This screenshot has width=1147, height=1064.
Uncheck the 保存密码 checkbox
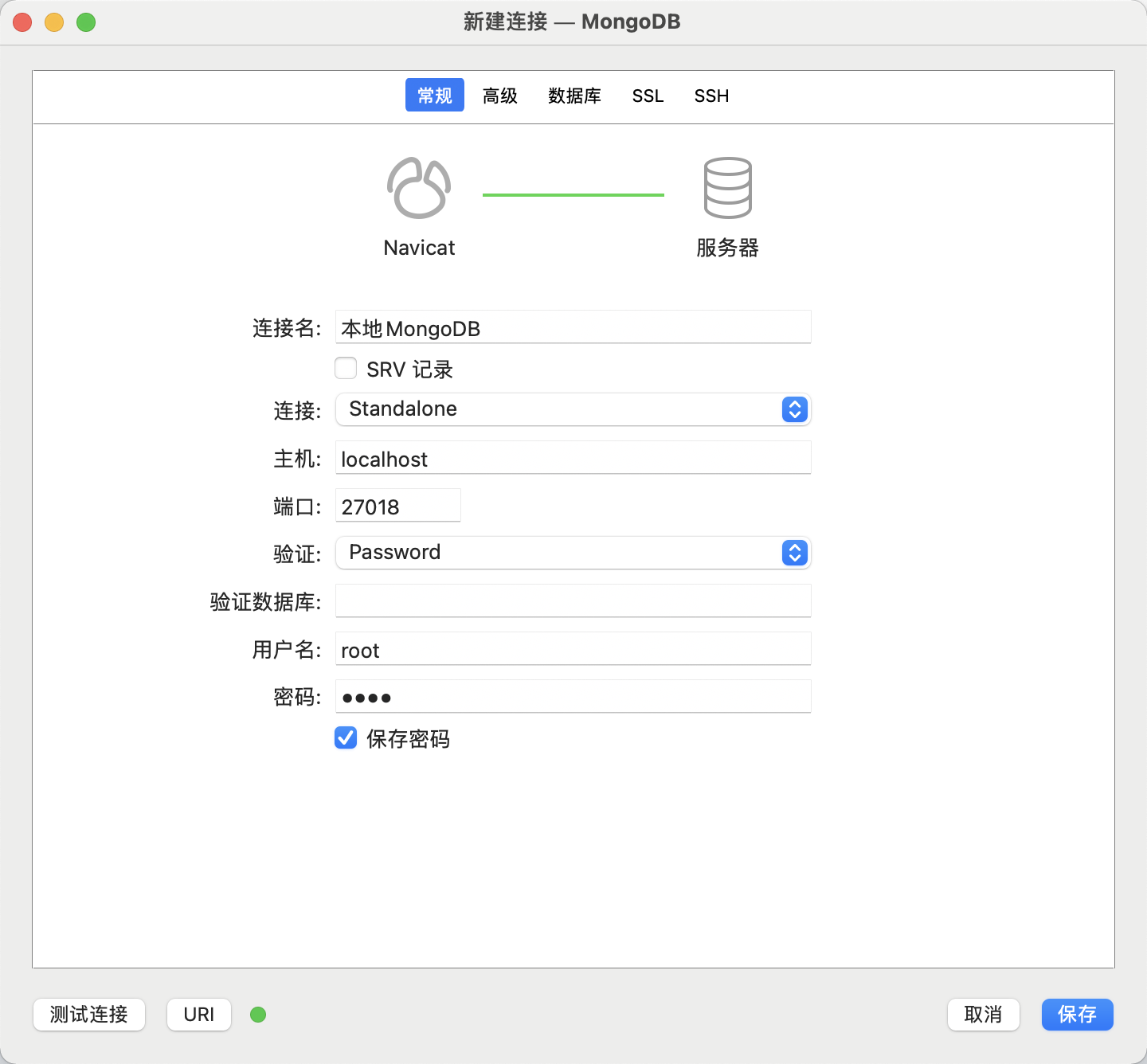[346, 738]
